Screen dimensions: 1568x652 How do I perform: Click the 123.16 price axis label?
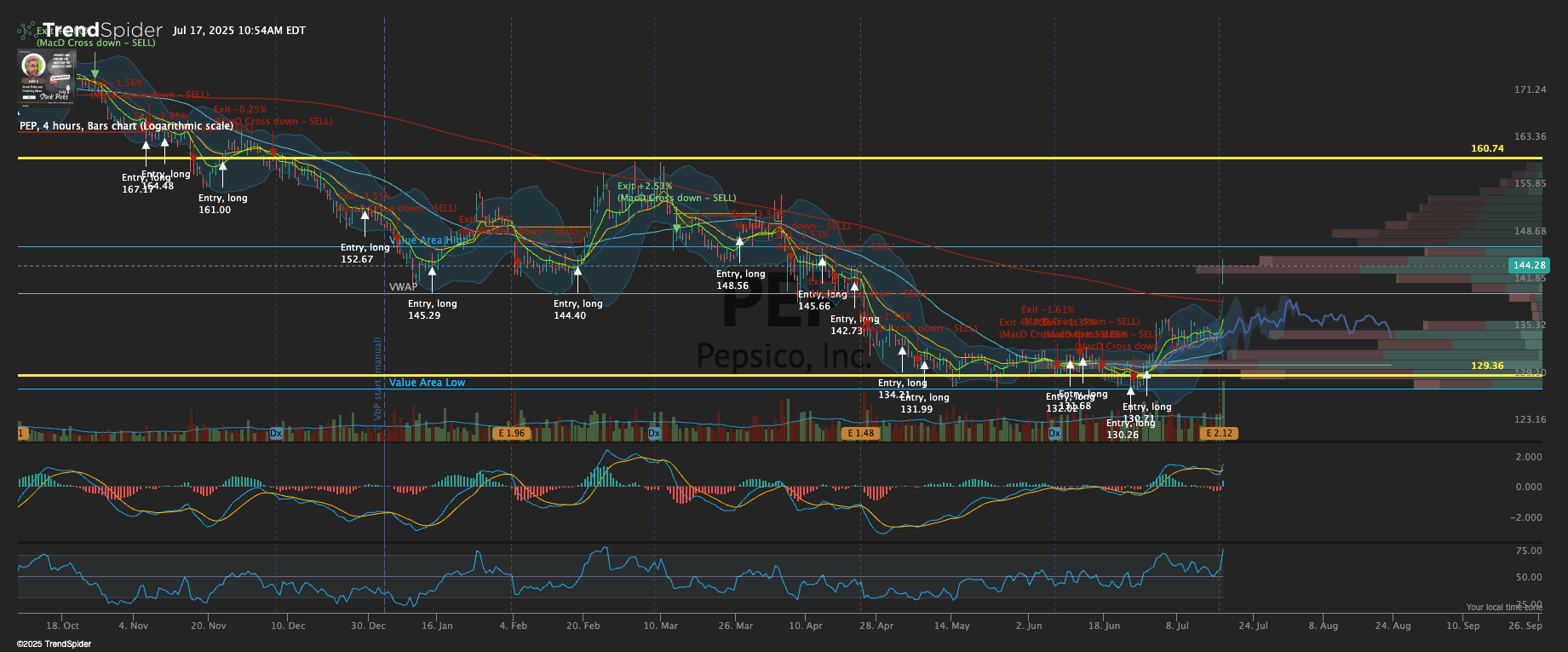pyautogui.click(x=1530, y=419)
